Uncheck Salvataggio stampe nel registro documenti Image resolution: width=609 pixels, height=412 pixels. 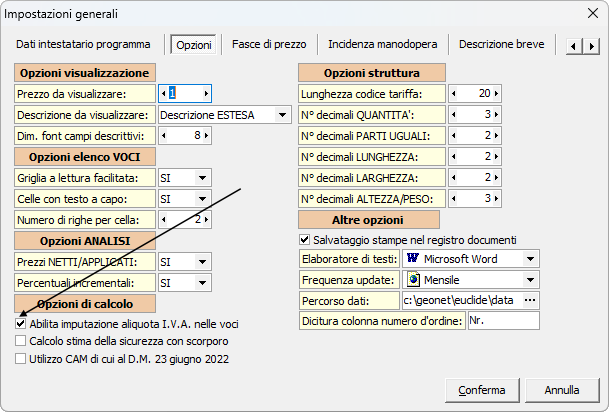pos(306,240)
